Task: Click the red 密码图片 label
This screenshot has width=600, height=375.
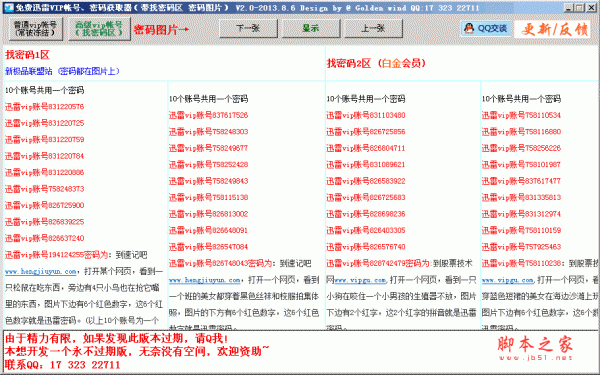Action: coord(161,29)
